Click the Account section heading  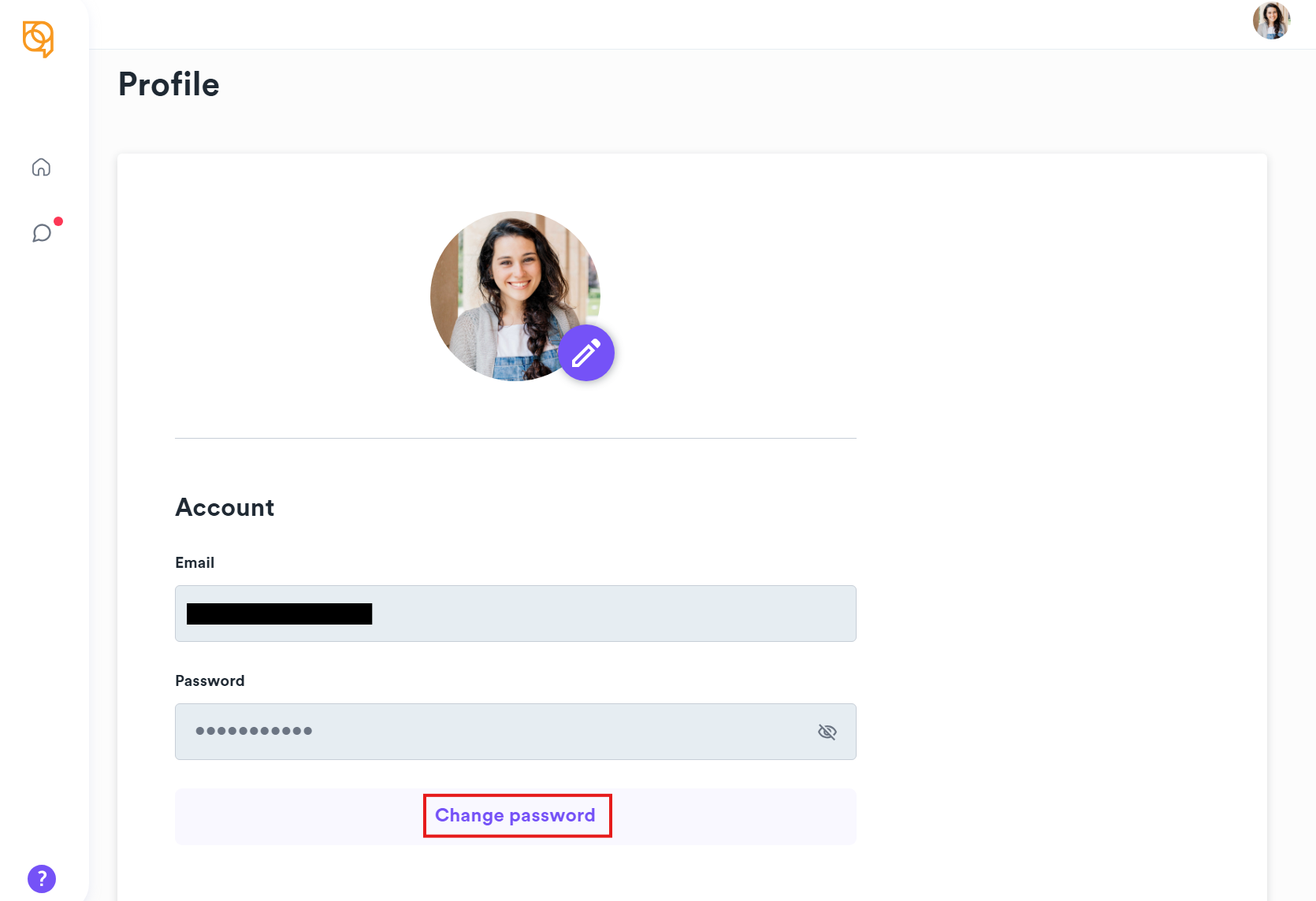click(x=225, y=507)
